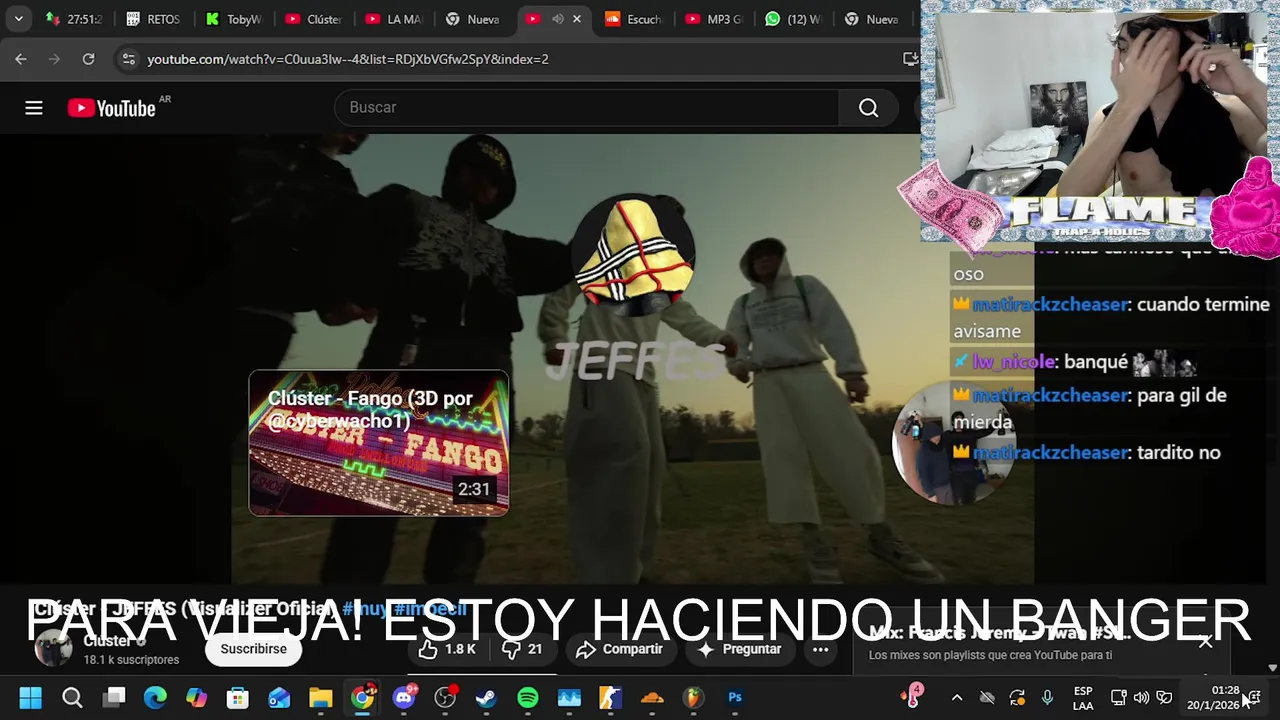This screenshot has height=720, width=1280.
Task: Click the #imbecil hashtag link
Action: tap(430, 609)
